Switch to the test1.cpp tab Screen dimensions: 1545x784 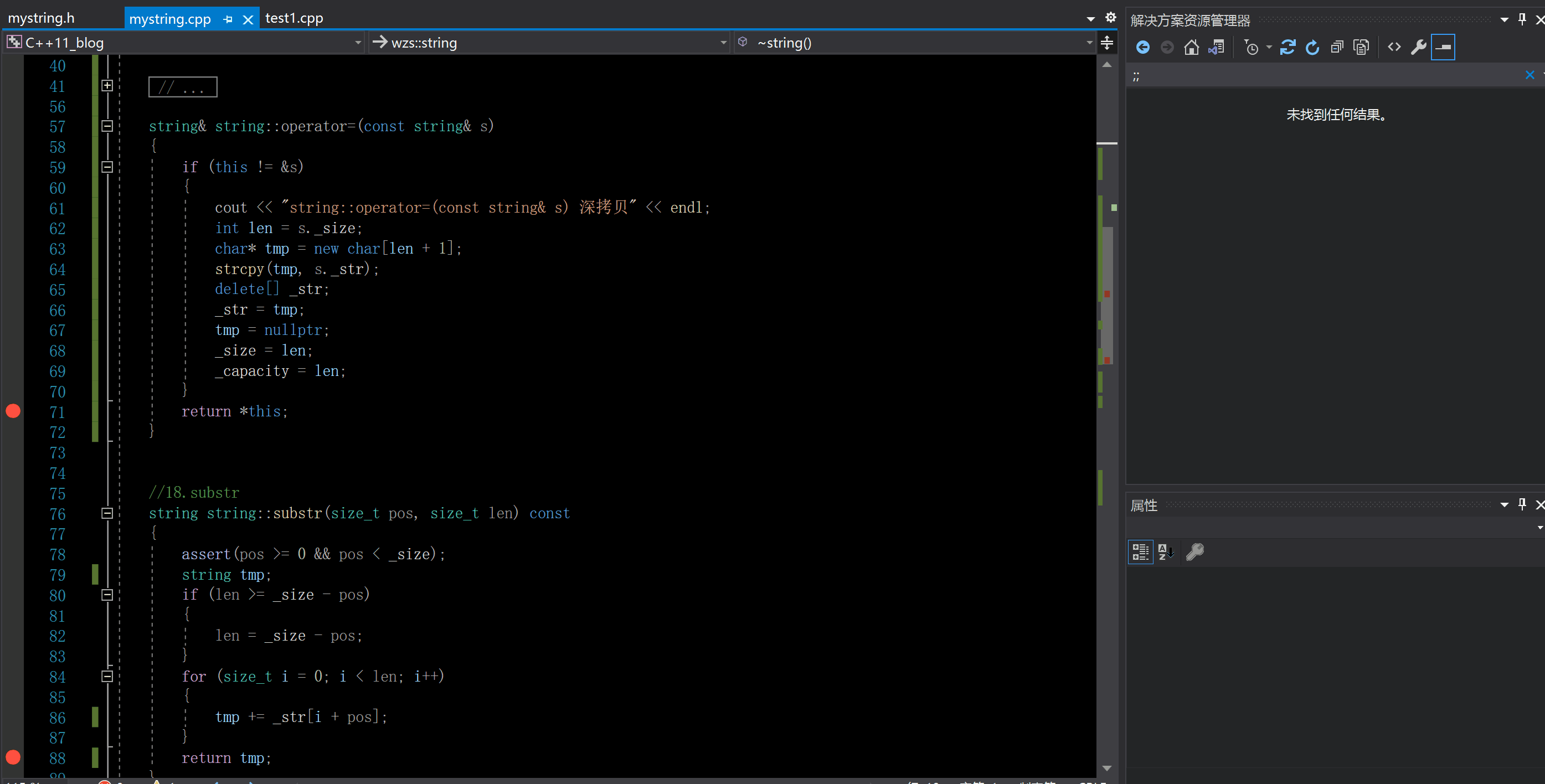(294, 18)
